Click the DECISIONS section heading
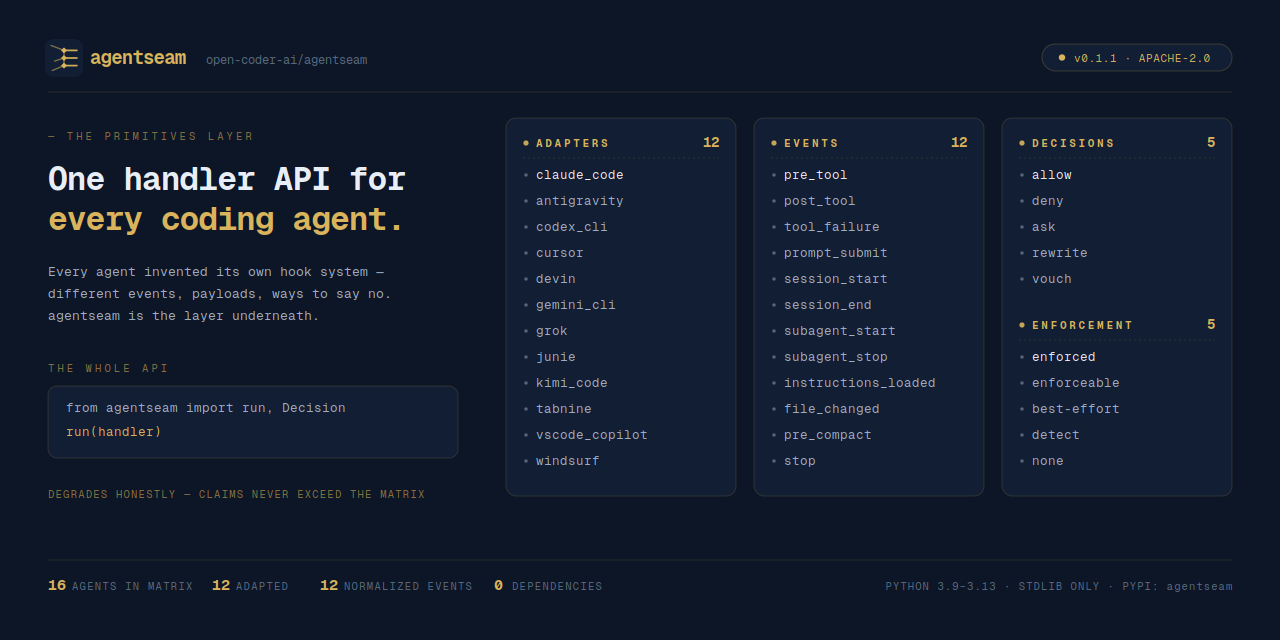Screen dimensions: 1280x640 point(1073,143)
